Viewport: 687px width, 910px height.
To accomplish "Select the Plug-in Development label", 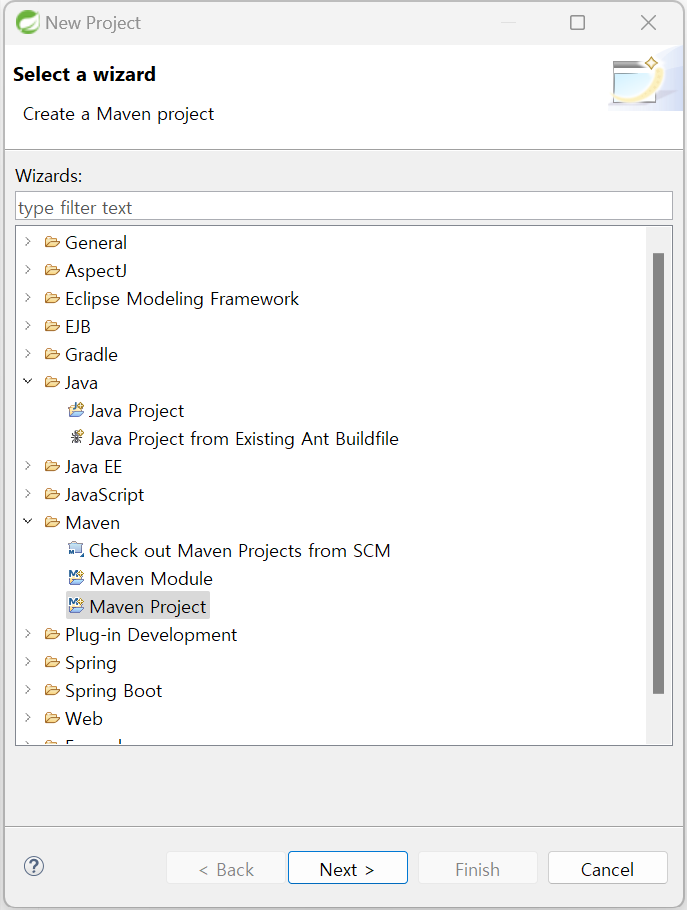I will 151,635.
